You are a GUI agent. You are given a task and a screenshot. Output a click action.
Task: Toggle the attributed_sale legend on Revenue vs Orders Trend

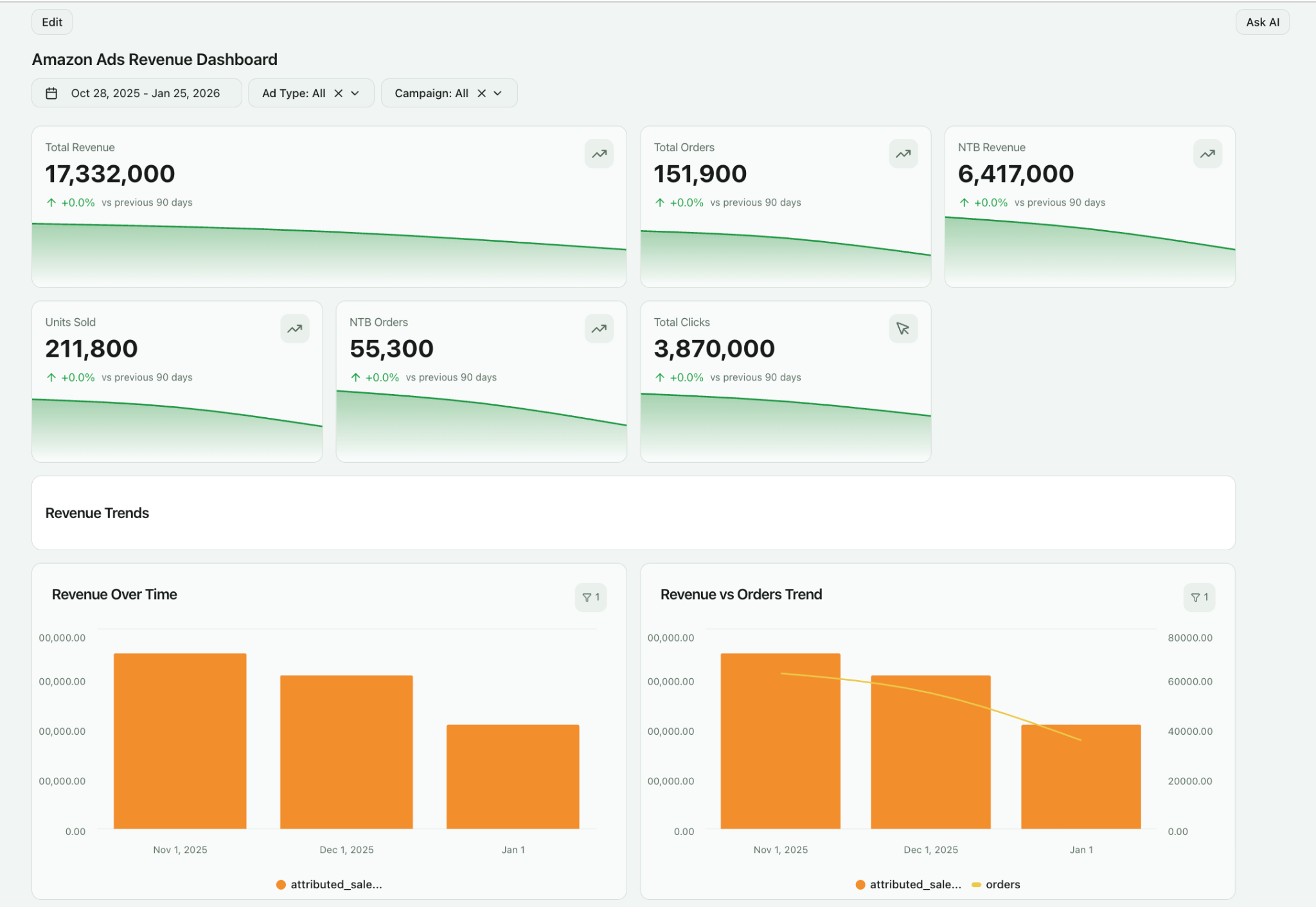tap(908, 884)
